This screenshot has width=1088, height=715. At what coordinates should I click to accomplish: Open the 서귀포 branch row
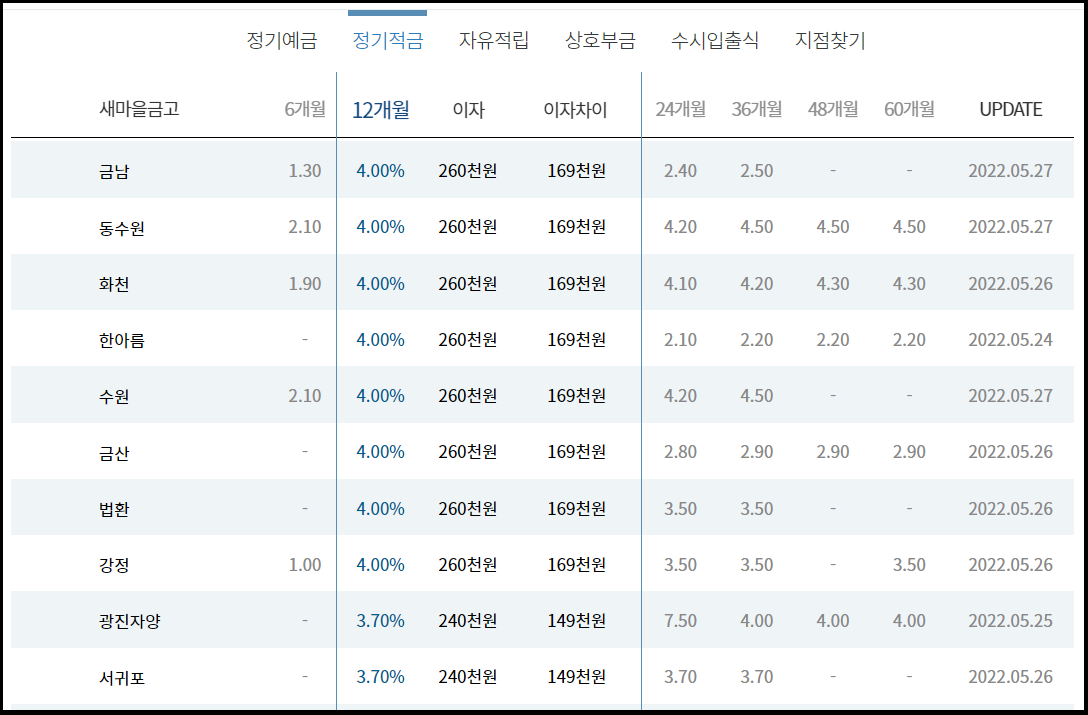(x=542, y=676)
